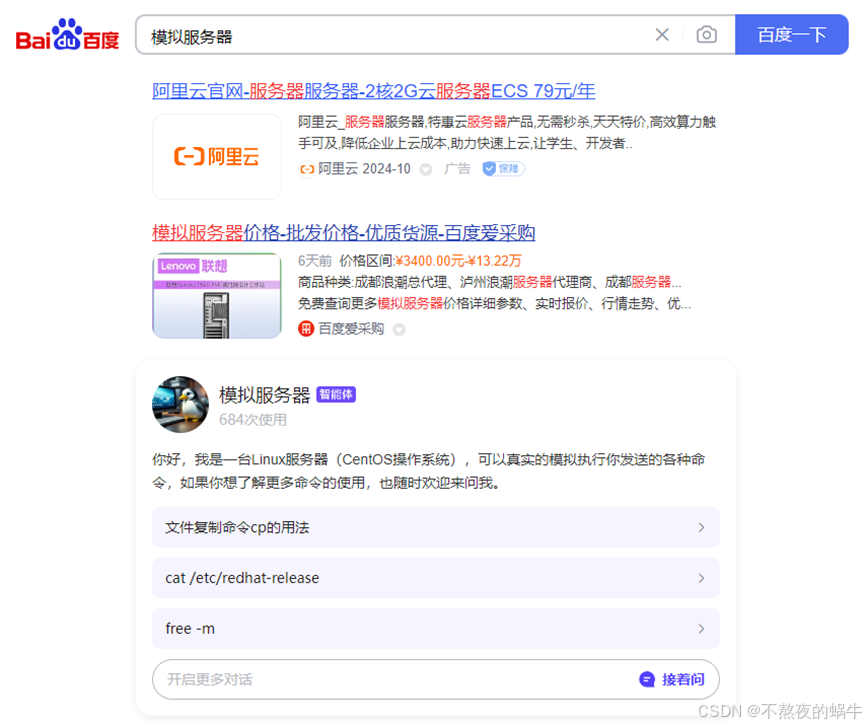The image size is (866, 726).
Task: Open the 百度爱采购 source label
Action: tap(351, 329)
